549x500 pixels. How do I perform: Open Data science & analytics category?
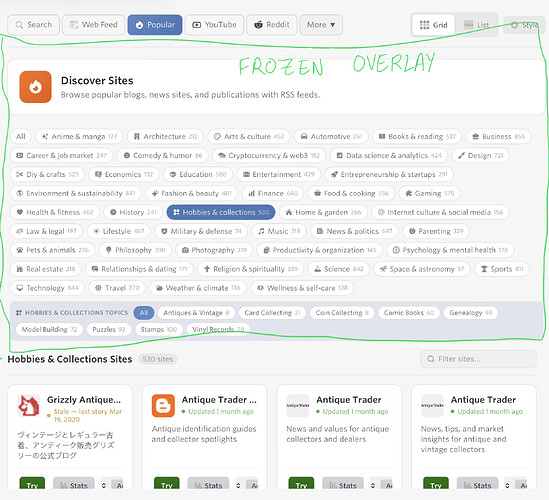point(389,155)
